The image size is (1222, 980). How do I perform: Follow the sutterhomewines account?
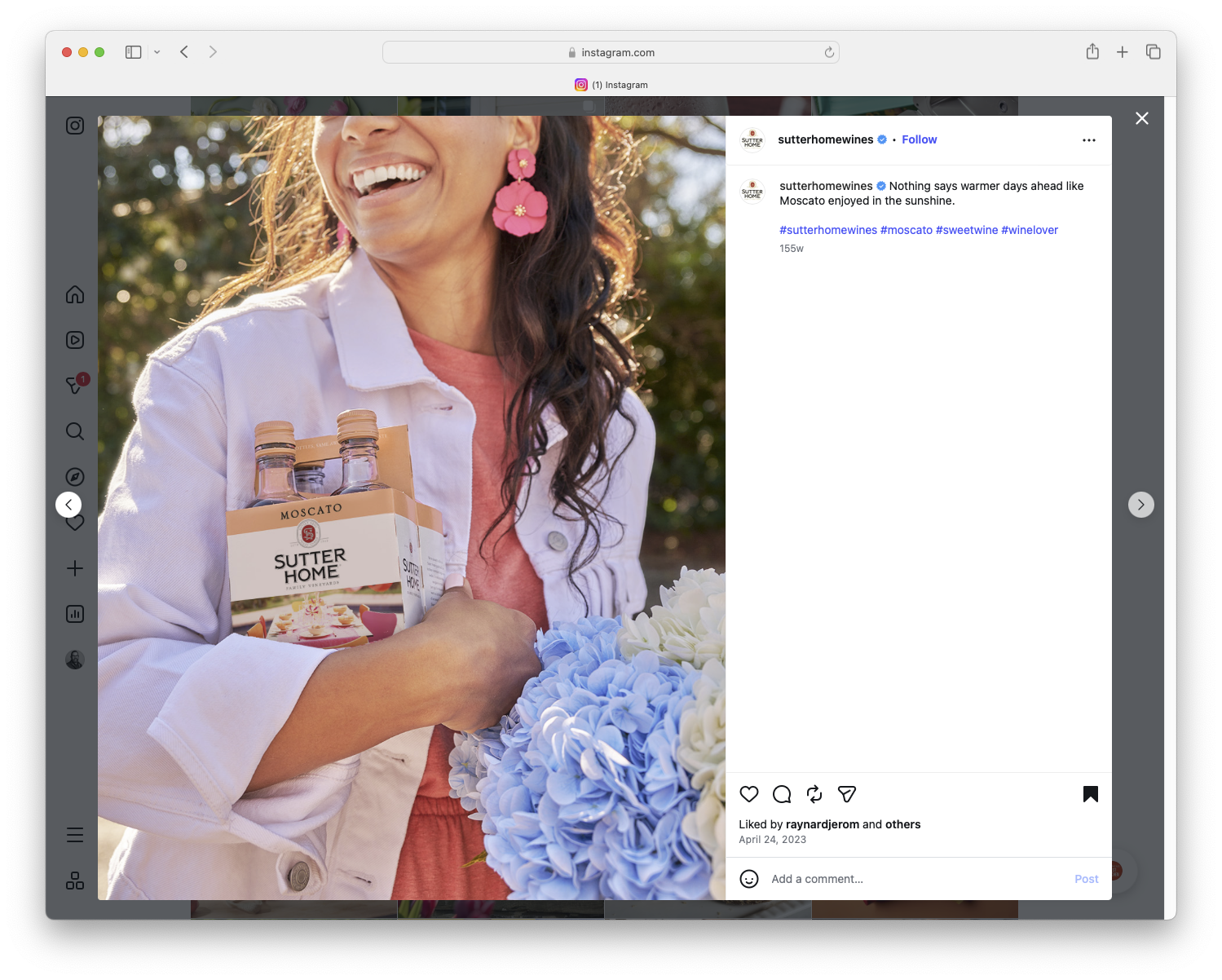tap(920, 139)
